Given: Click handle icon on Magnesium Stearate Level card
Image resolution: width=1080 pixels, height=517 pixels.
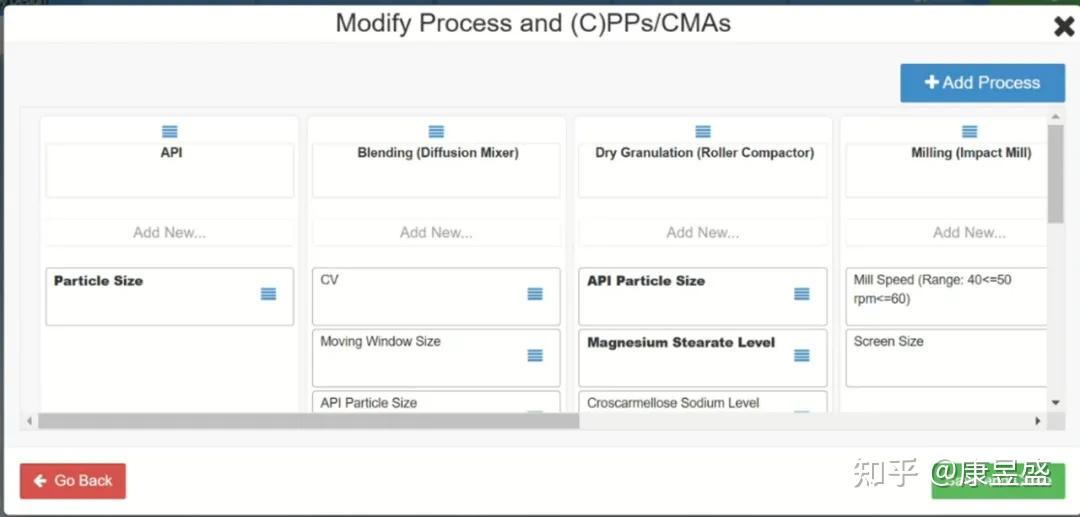Looking at the screenshot, I should click(x=802, y=356).
